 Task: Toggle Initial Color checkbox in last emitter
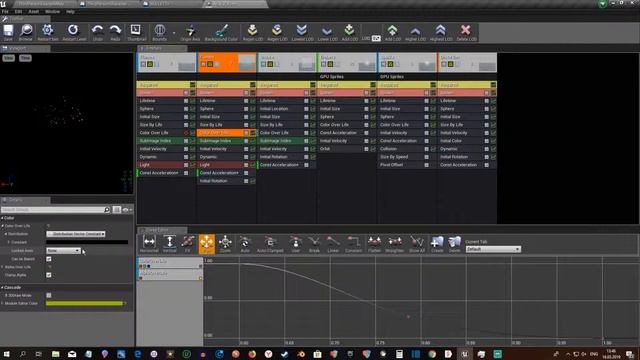(487, 141)
